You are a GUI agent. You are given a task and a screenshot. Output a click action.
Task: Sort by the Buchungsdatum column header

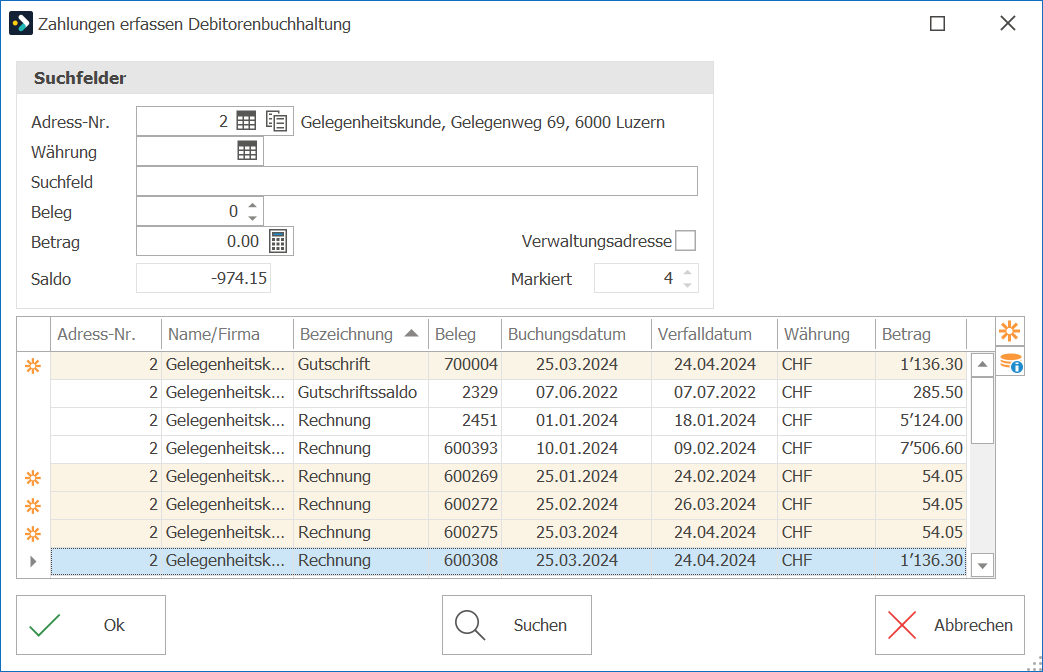click(x=577, y=334)
